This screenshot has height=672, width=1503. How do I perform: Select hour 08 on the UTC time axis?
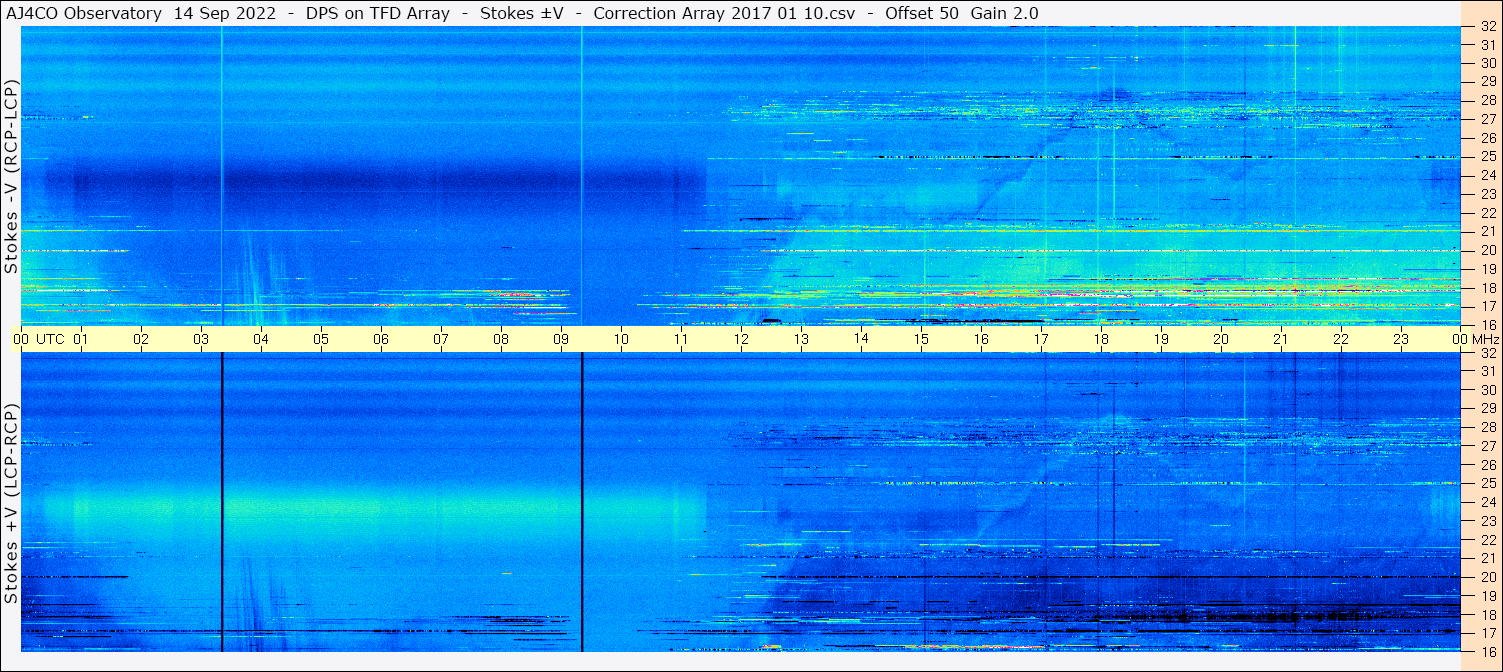click(501, 339)
